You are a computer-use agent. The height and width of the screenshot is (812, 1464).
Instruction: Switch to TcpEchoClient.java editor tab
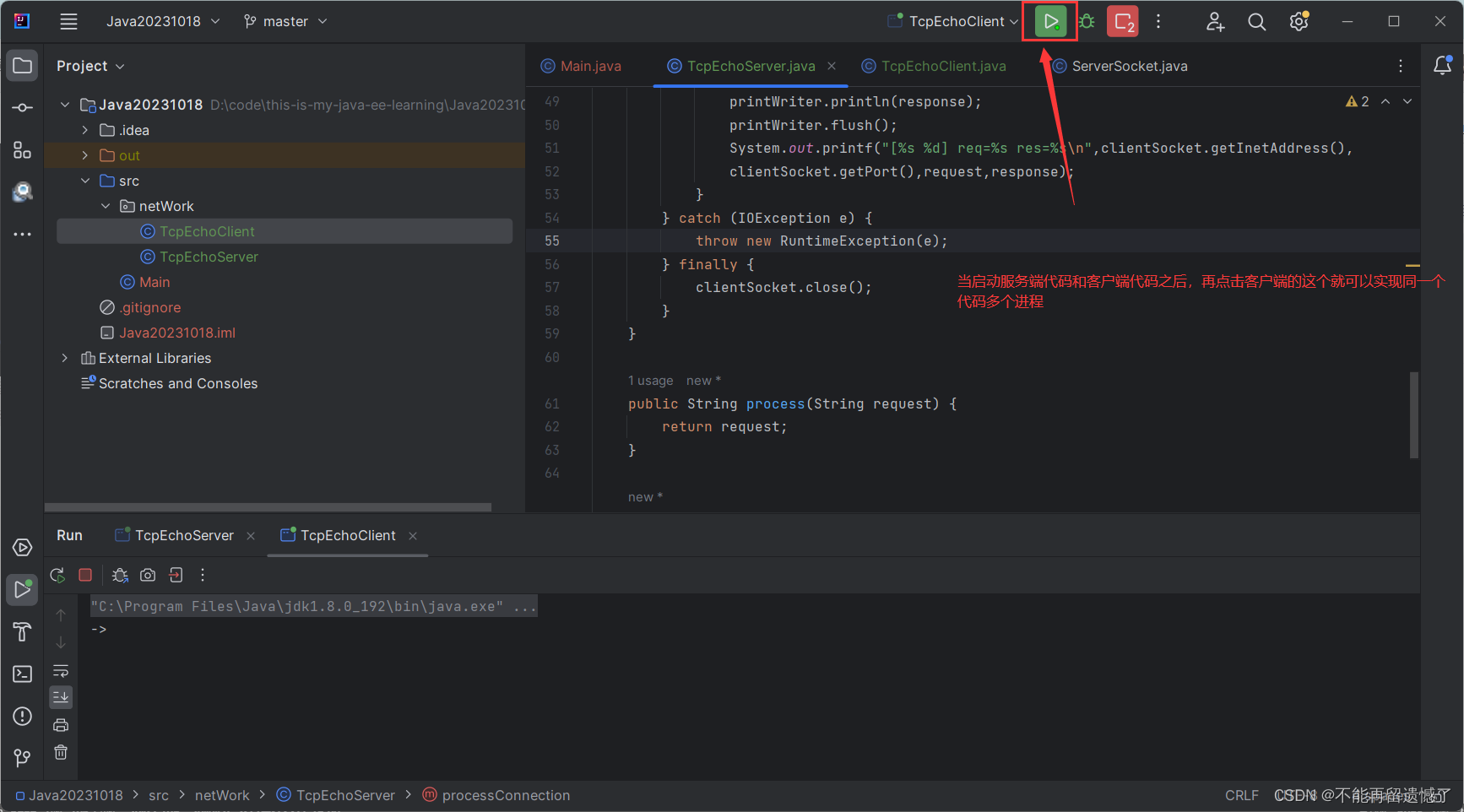point(934,66)
